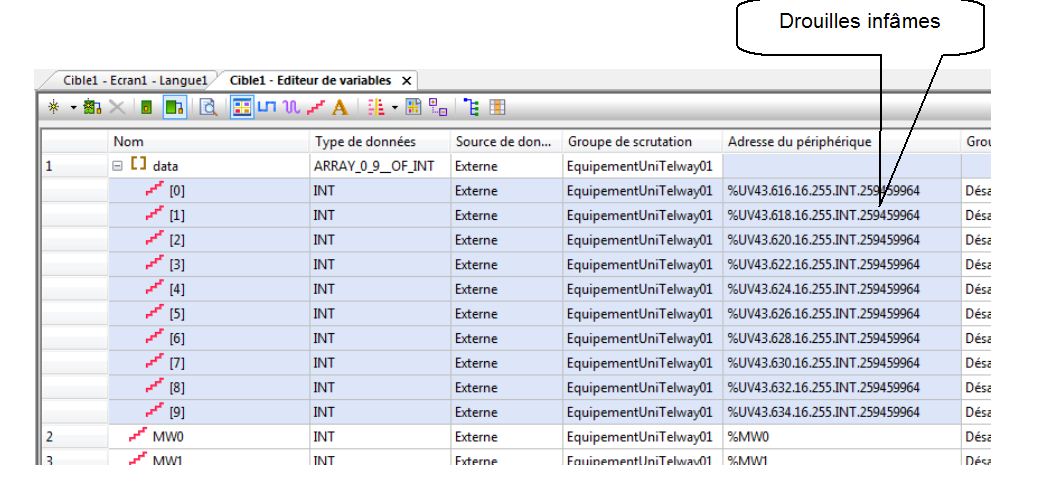1053x500 pixels.
Task: Open the column selector dropdown arrow
Action: (x=394, y=107)
